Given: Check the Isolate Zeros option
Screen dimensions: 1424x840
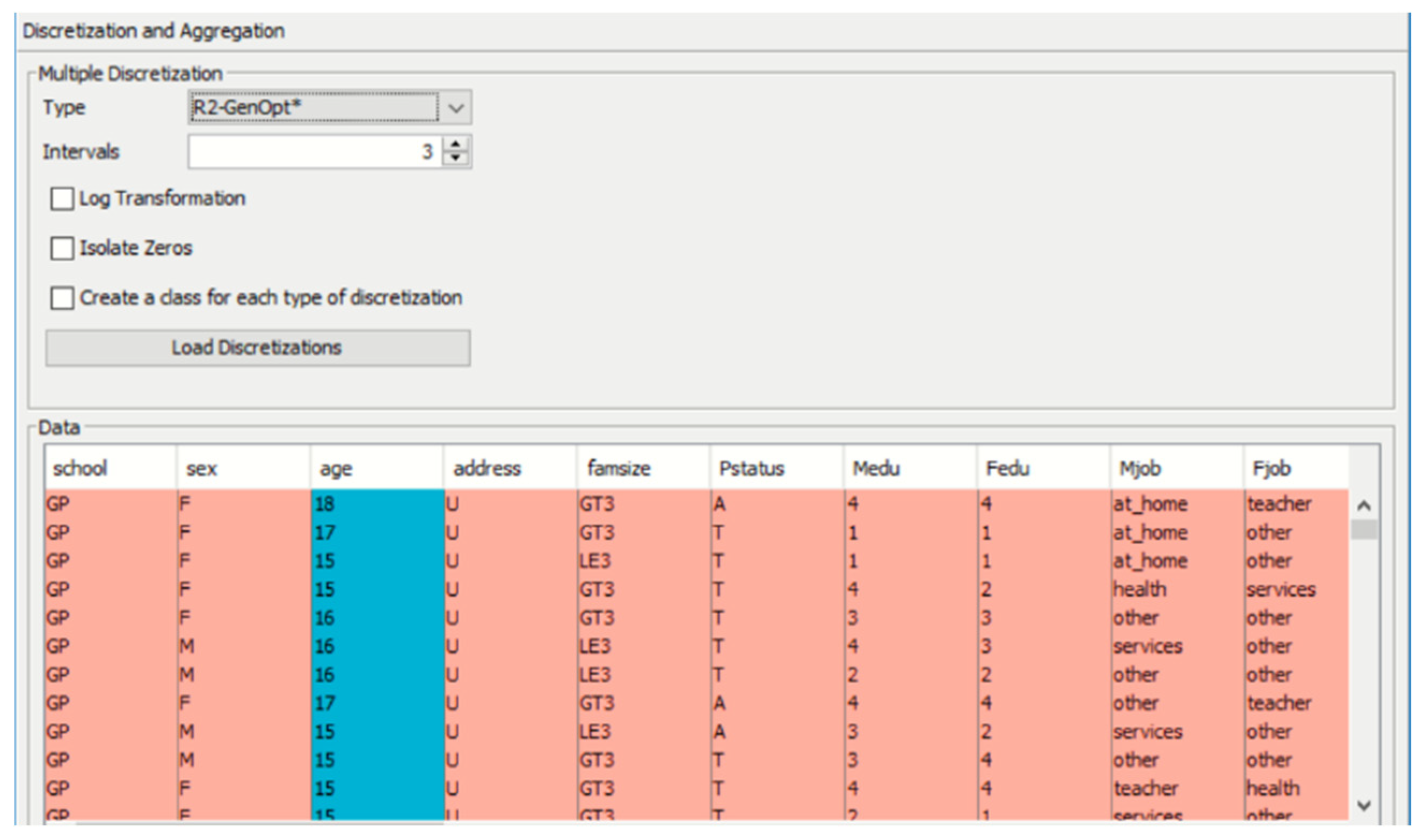Looking at the screenshot, I should [x=62, y=248].
